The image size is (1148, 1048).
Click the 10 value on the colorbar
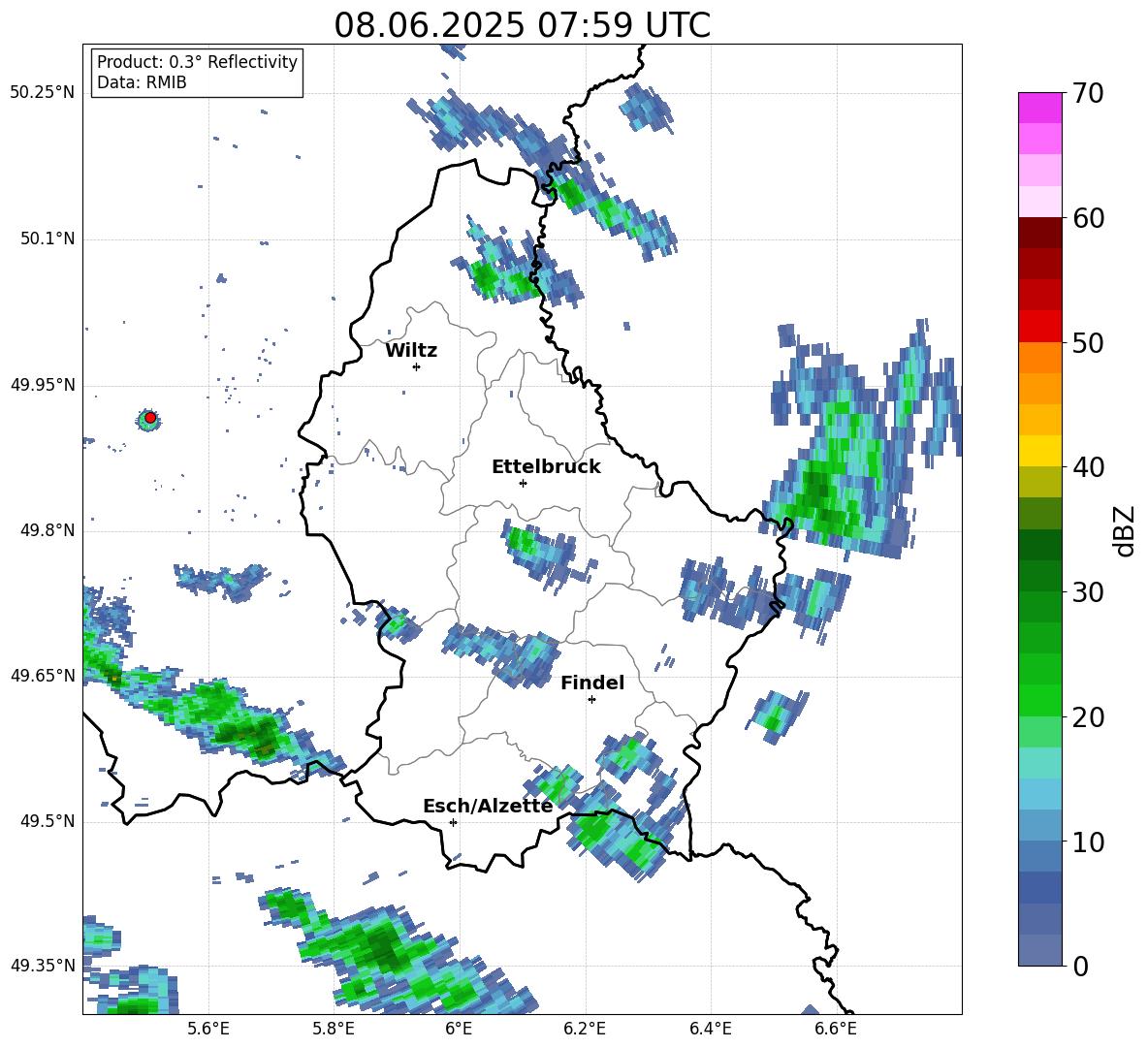[1088, 842]
